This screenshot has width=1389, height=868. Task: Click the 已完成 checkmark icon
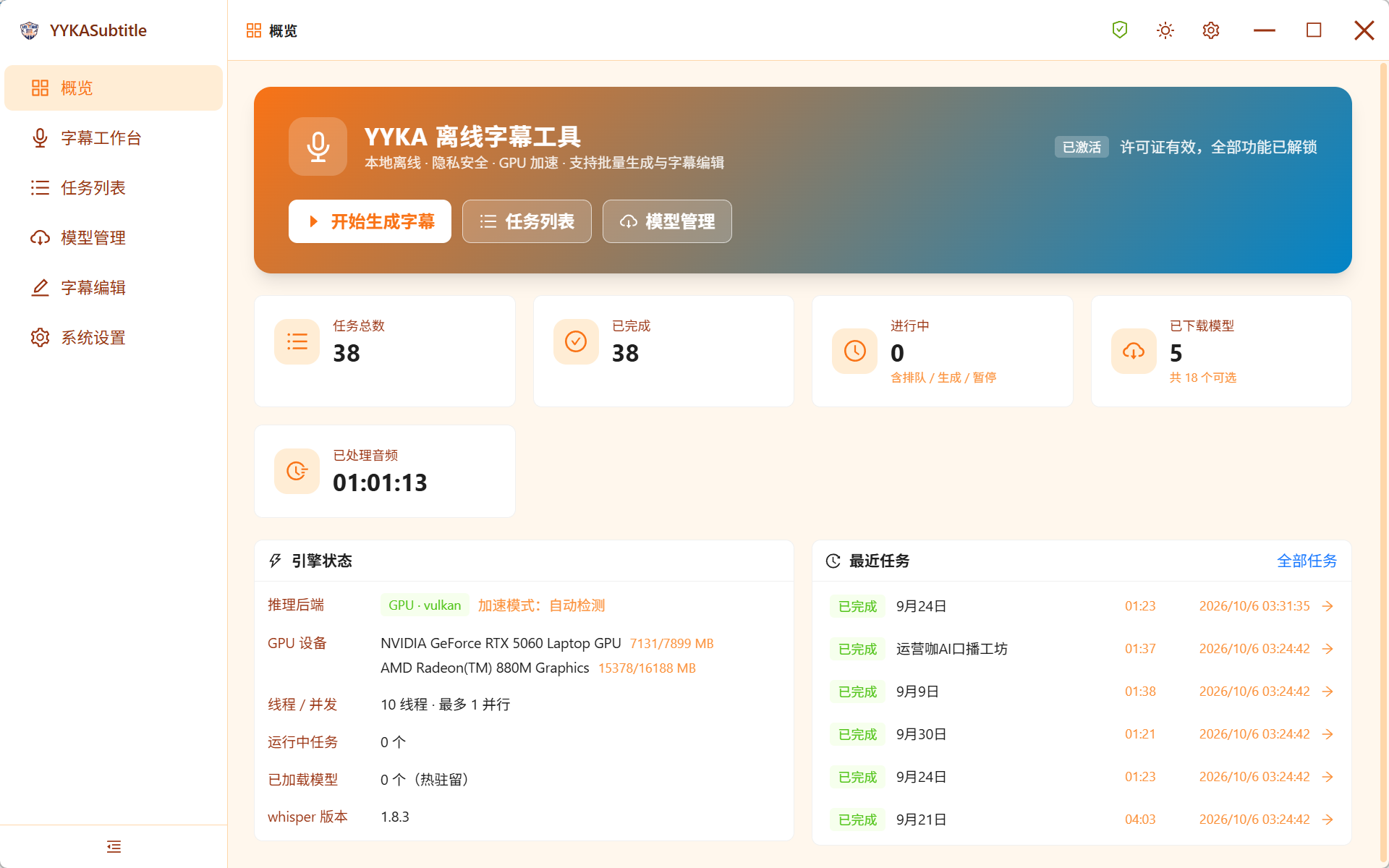click(576, 341)
